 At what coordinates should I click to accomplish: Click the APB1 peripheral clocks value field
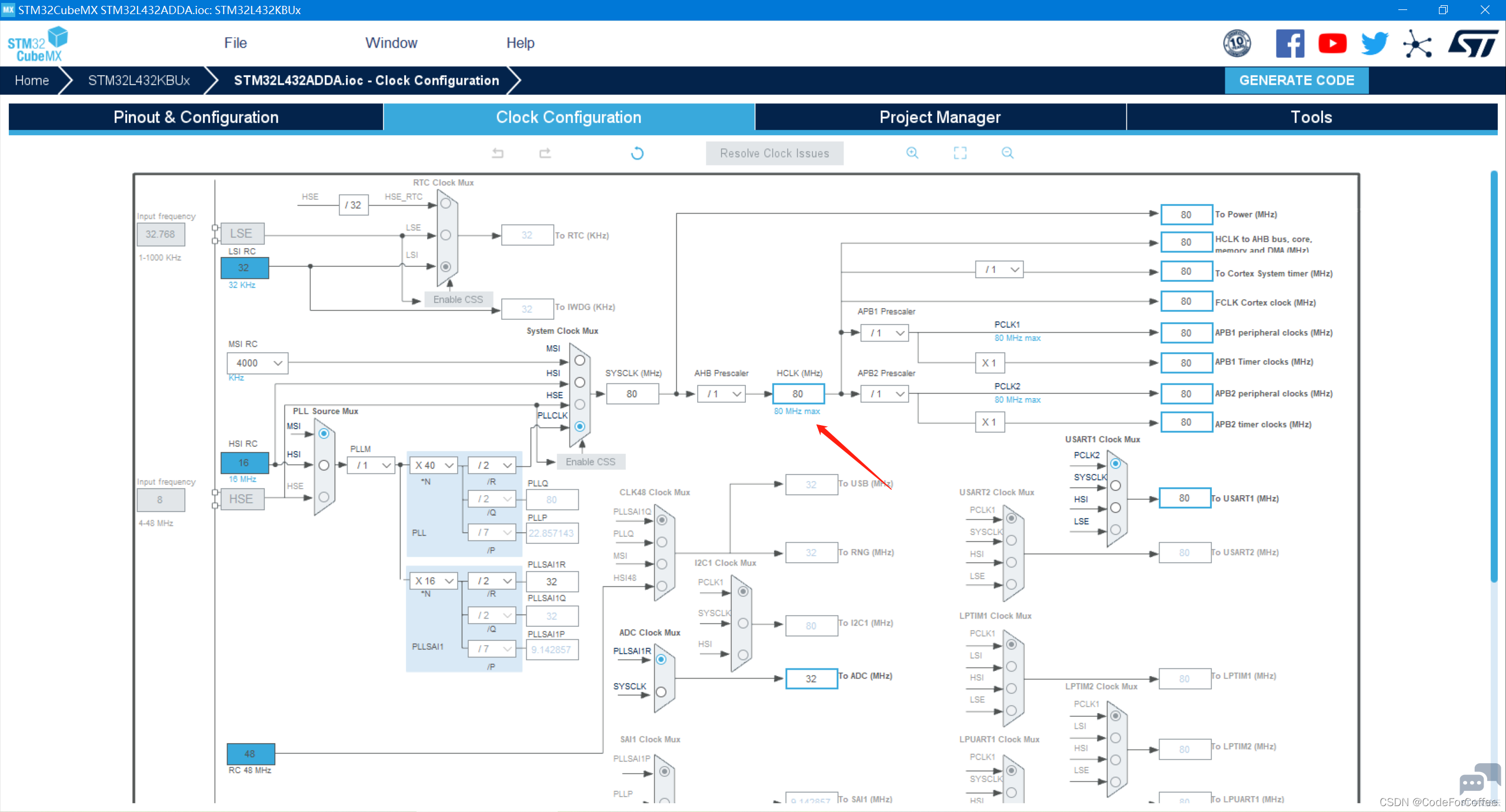[1187, 333]
